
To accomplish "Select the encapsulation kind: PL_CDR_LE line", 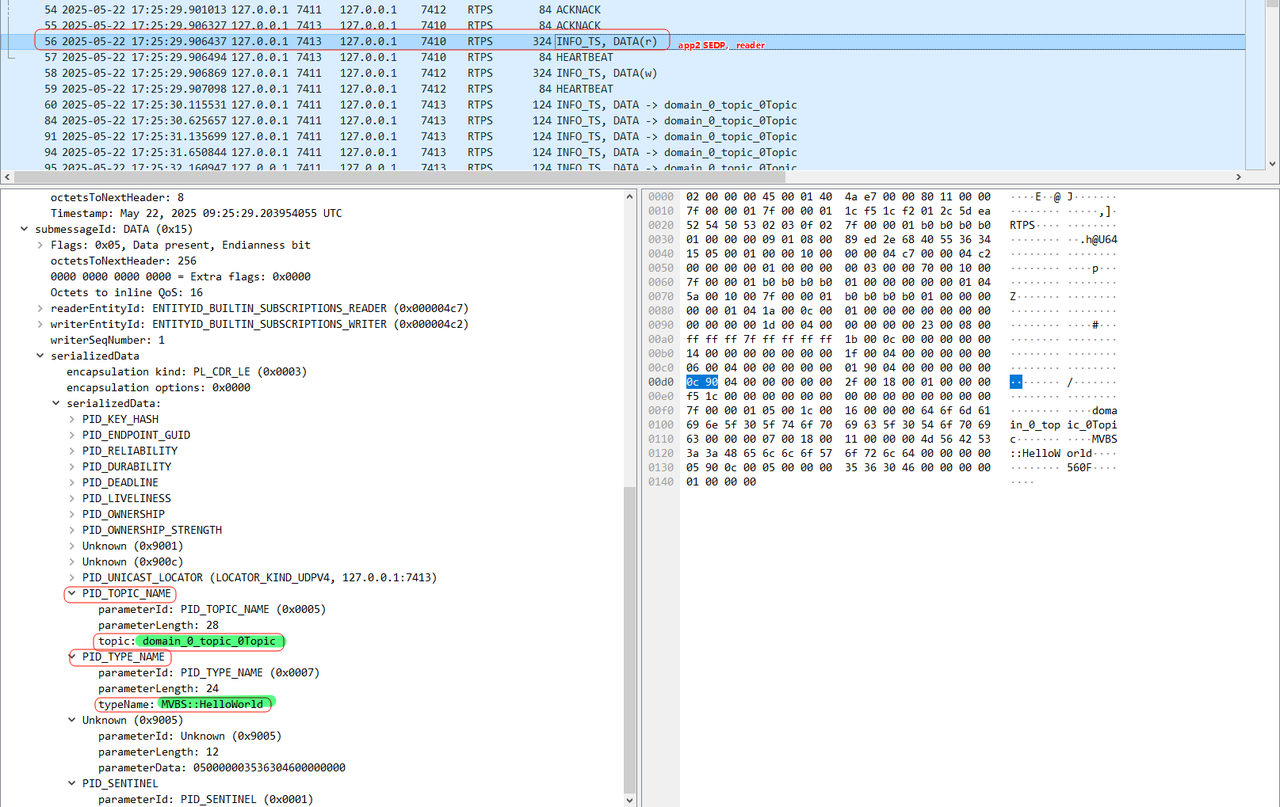I will [186, 372].
